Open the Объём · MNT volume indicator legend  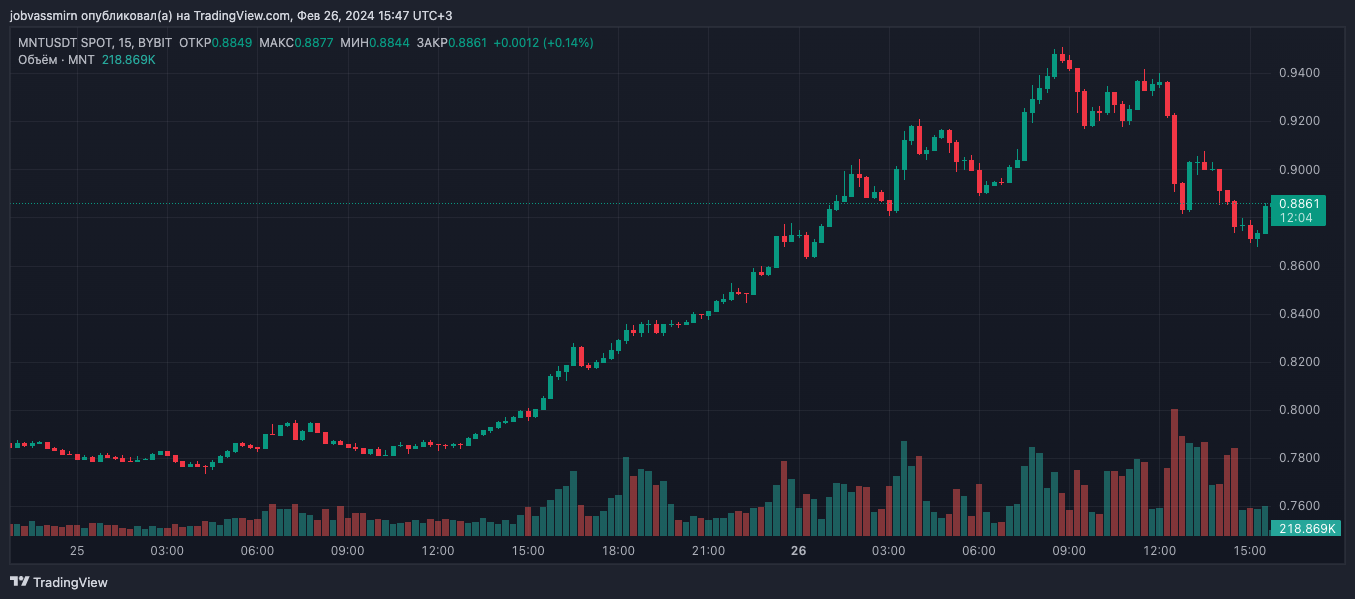[56, 60]
